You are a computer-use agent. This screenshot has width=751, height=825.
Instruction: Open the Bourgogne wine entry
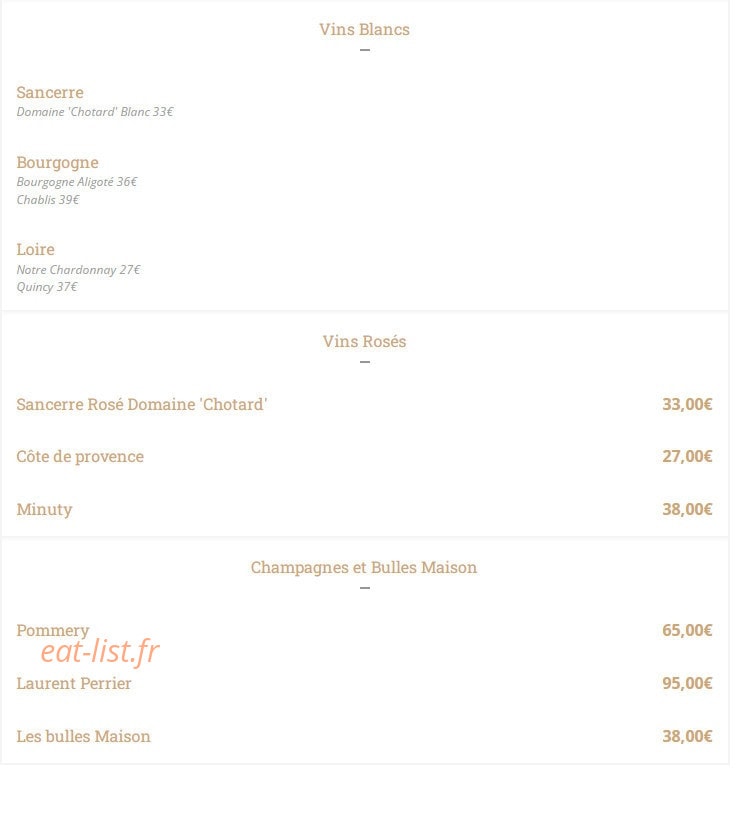57,163
